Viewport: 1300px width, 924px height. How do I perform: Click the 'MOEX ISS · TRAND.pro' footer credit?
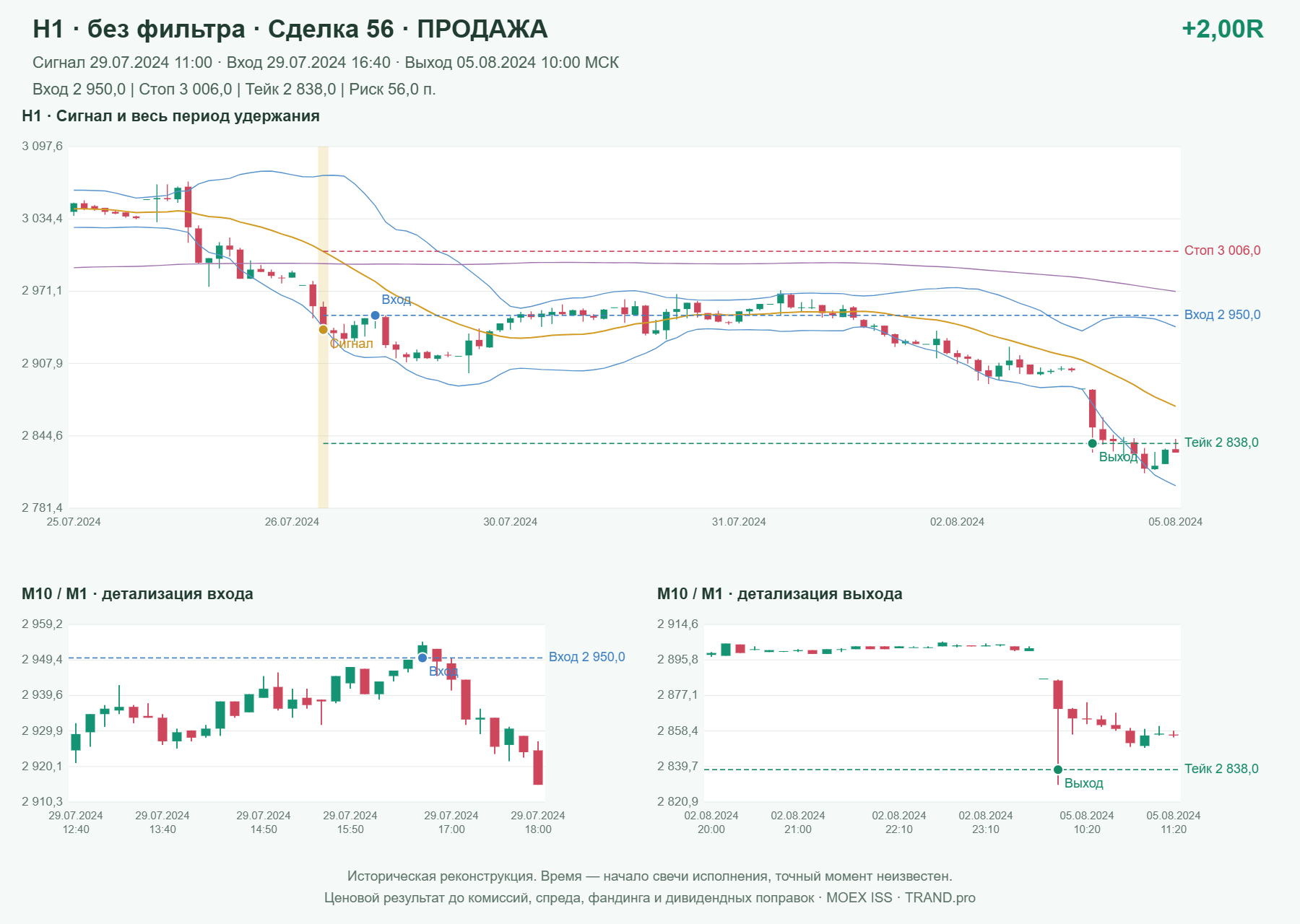click(x=901, y=898)
